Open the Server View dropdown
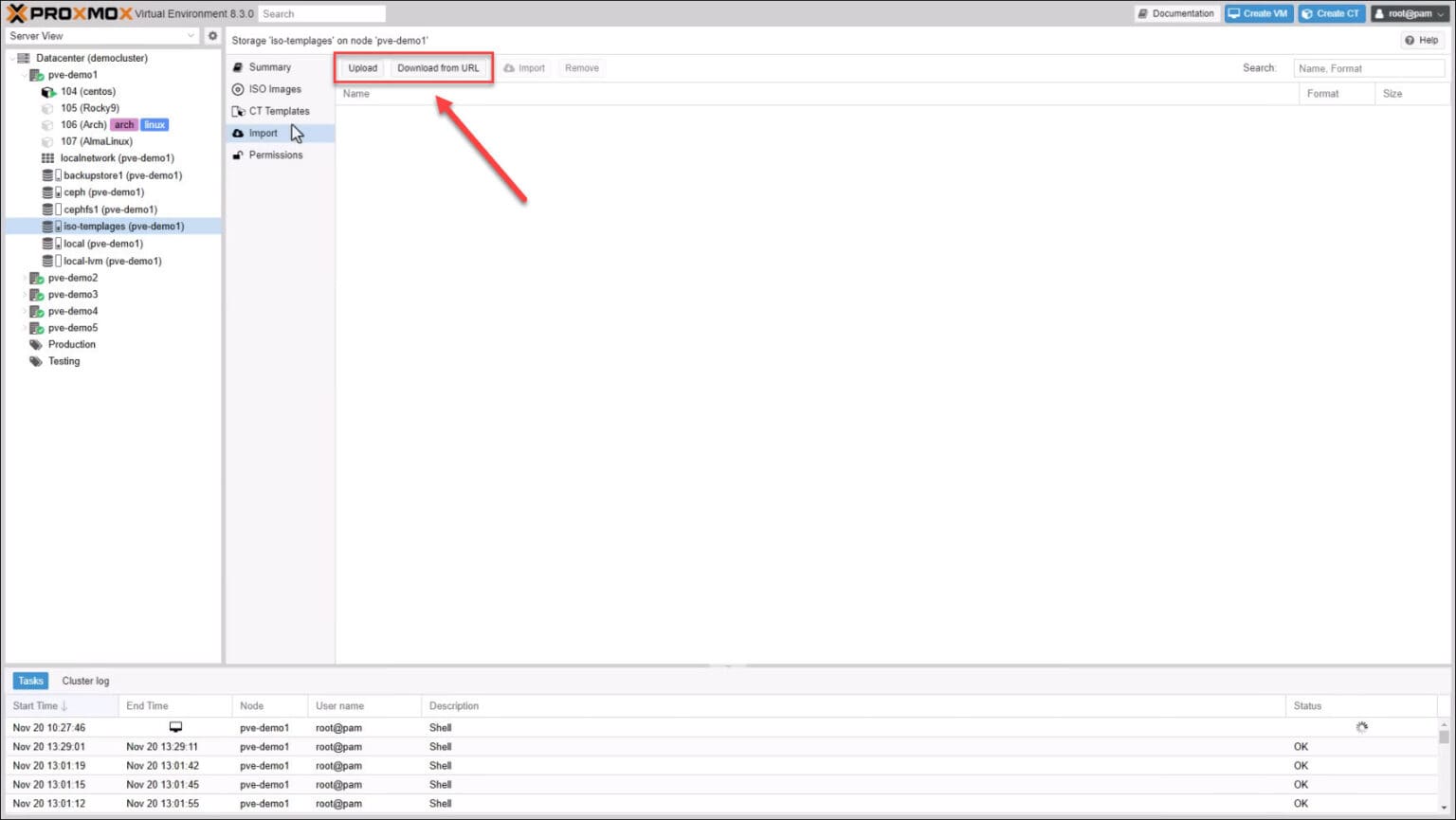This screenshot has width=1456, height=820. [x=191, y=35]
